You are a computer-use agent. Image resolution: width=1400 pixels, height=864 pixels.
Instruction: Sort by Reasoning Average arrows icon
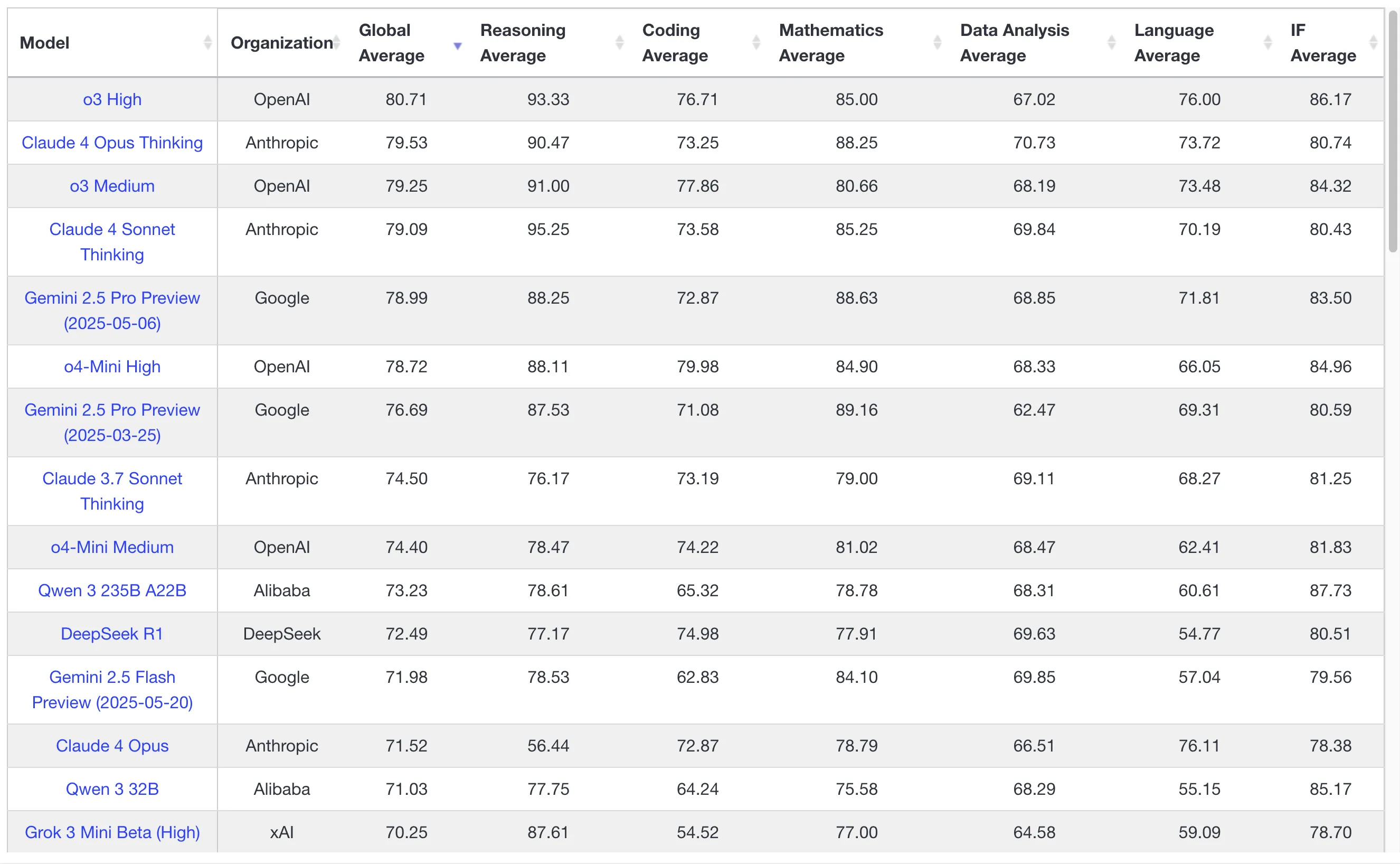620,42
